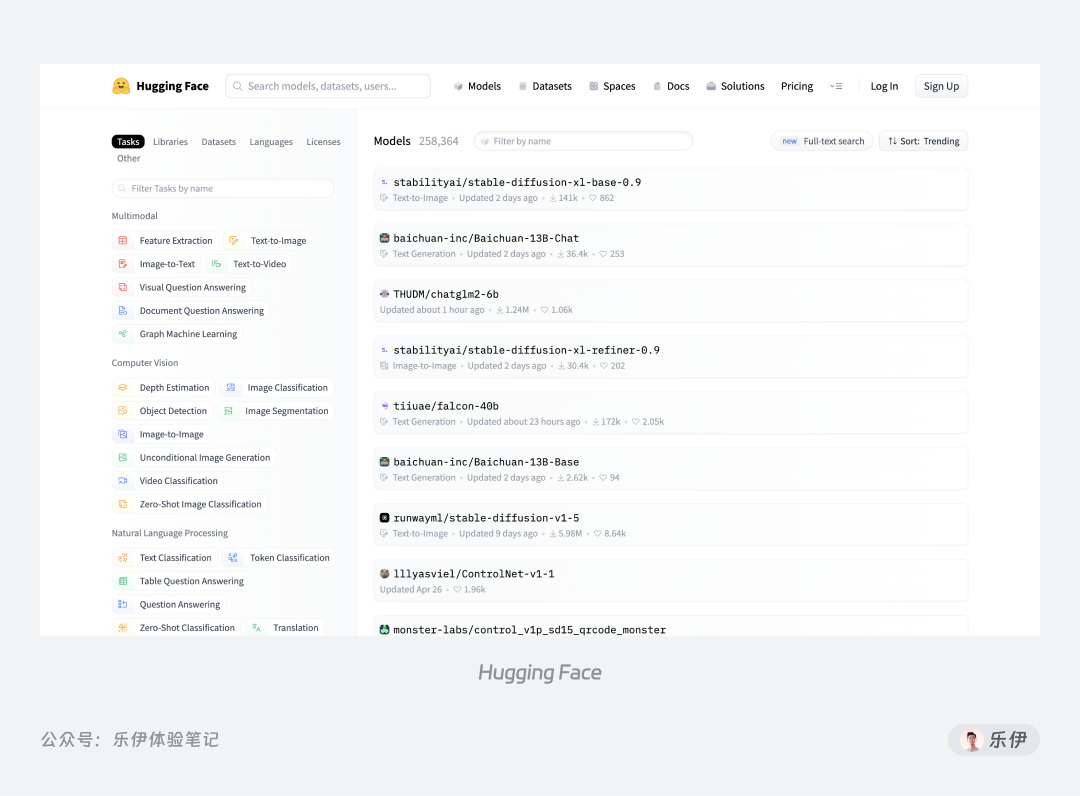Click the Hugging Face emoji logo

(121, 86)
